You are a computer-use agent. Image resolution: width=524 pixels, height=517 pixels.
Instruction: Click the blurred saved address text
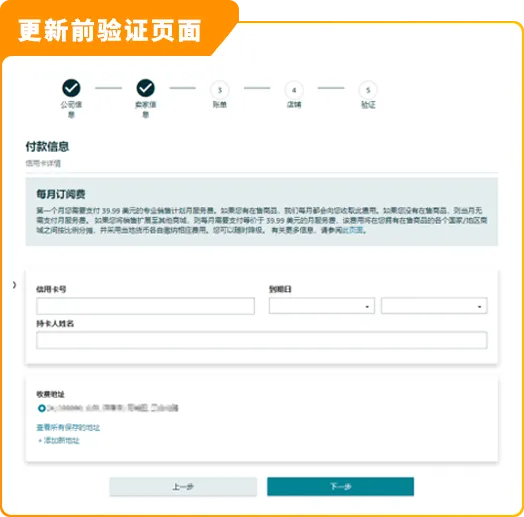pyautogui.click(x=113, y=408)
